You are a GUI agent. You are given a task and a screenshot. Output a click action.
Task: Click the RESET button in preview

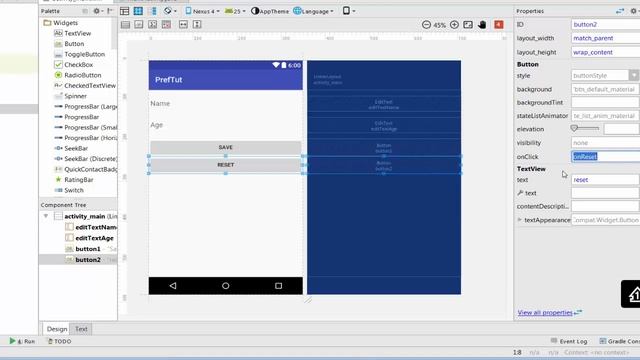226,165
